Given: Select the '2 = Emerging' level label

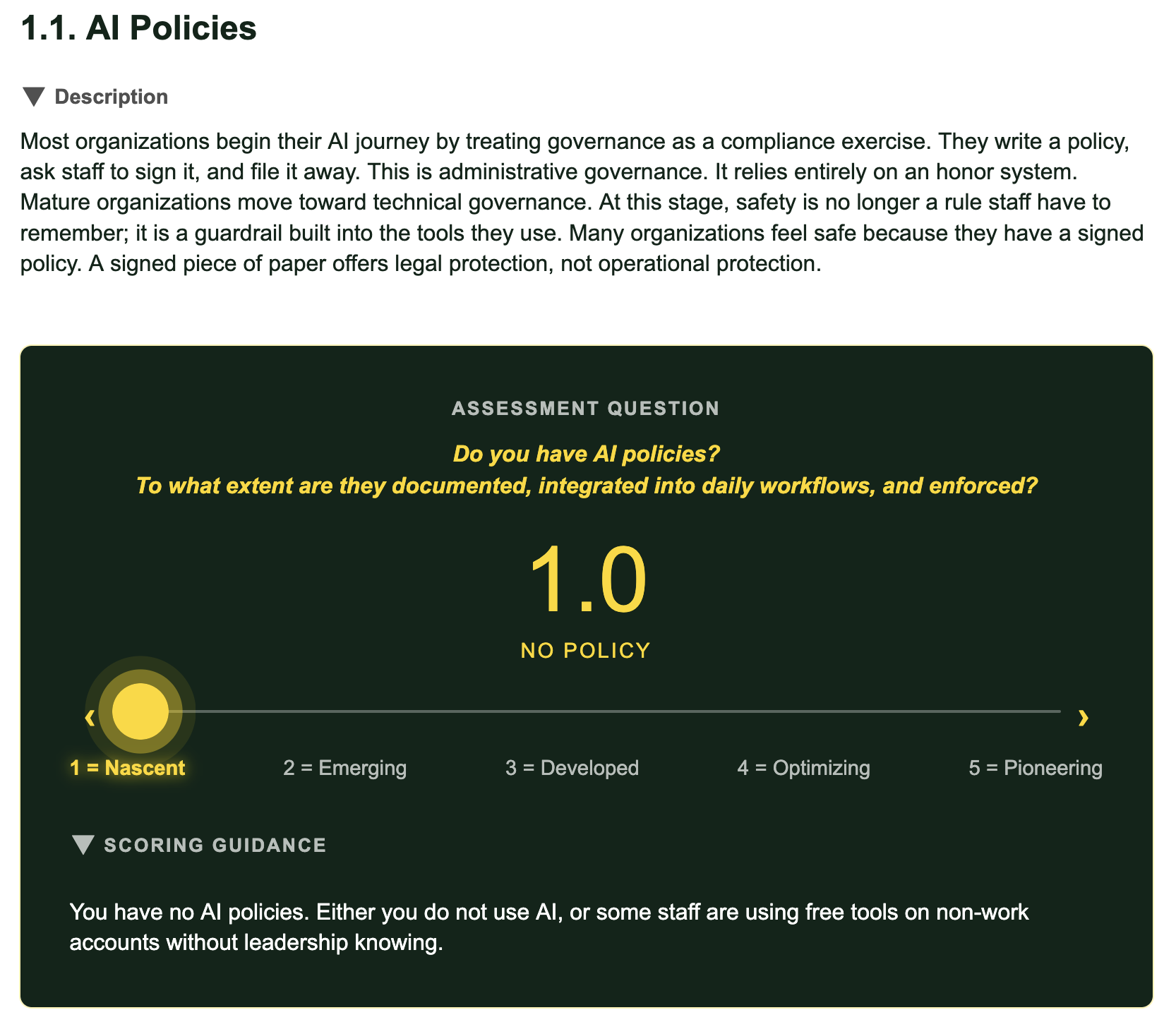Looking at the screenshot, I should click(345, 768).
